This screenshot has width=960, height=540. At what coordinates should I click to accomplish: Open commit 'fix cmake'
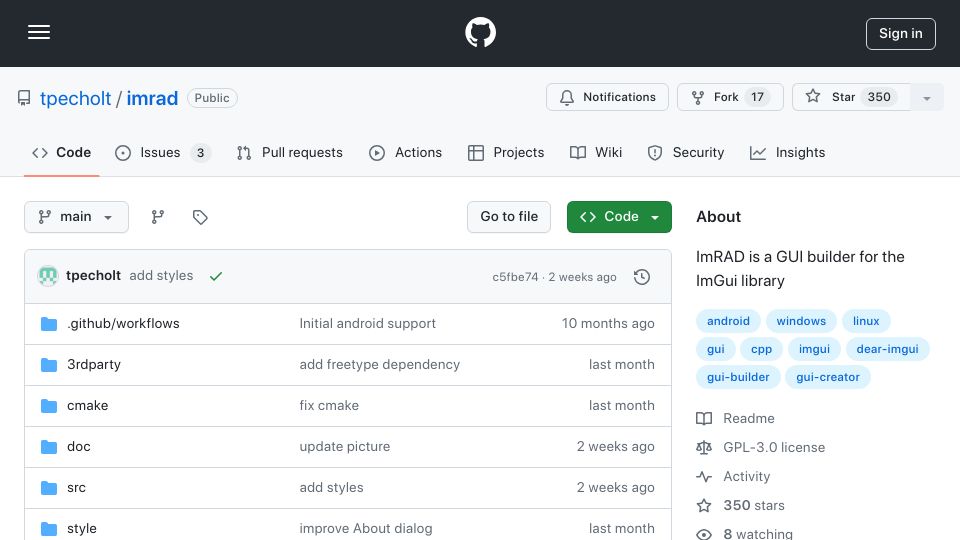pos(329,405)
